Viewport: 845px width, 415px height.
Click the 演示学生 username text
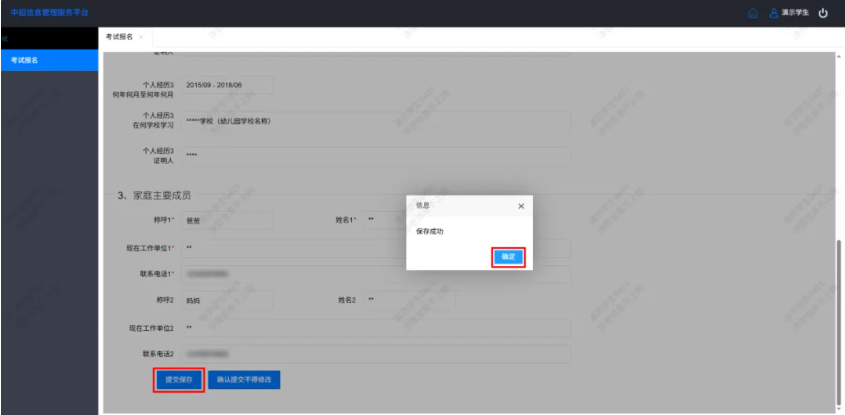tap(795, 13)
